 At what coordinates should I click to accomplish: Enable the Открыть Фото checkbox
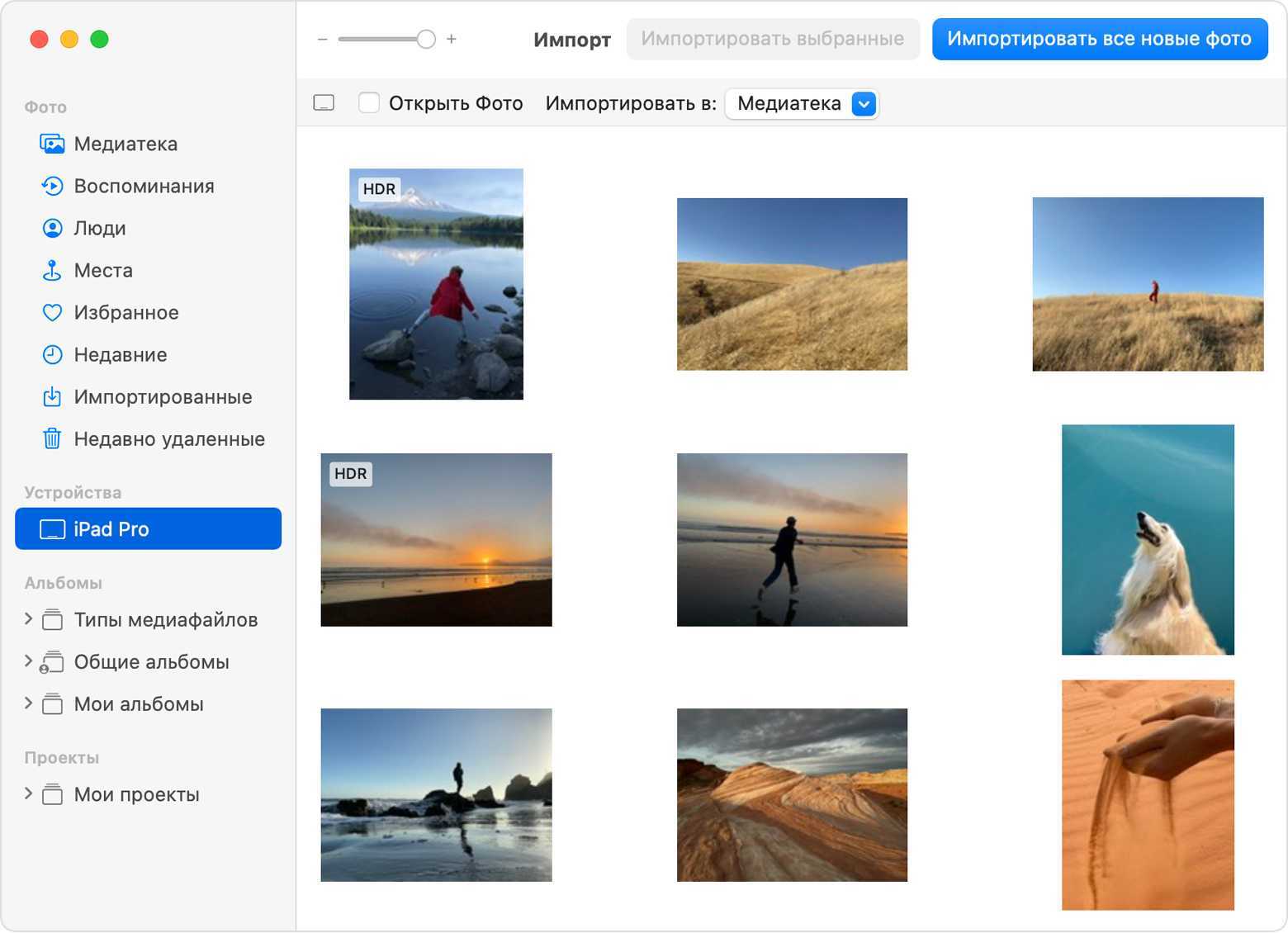368,103
